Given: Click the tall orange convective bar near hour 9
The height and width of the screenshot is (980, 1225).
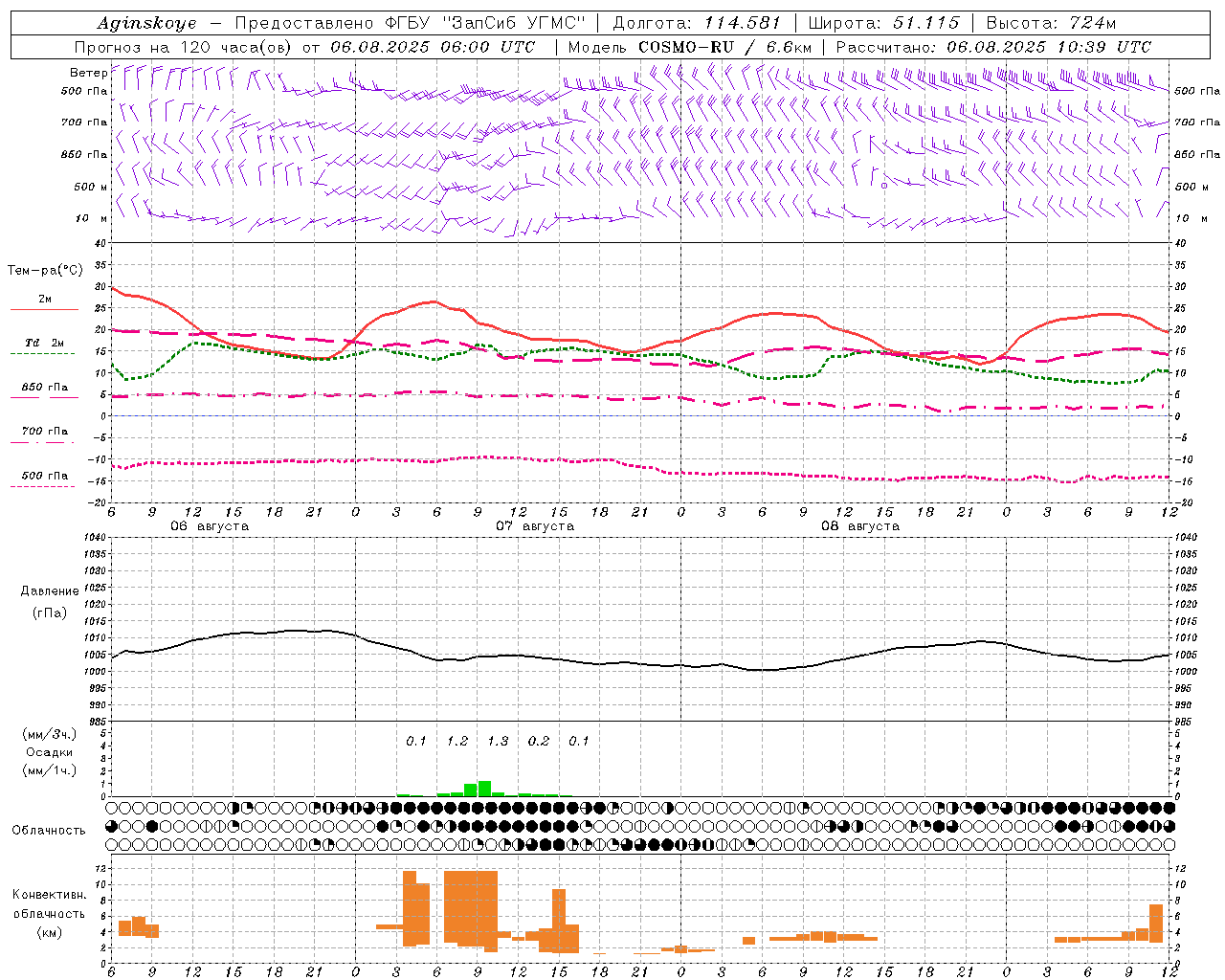Looking at the screenshot, I should [x=471, y=908].
